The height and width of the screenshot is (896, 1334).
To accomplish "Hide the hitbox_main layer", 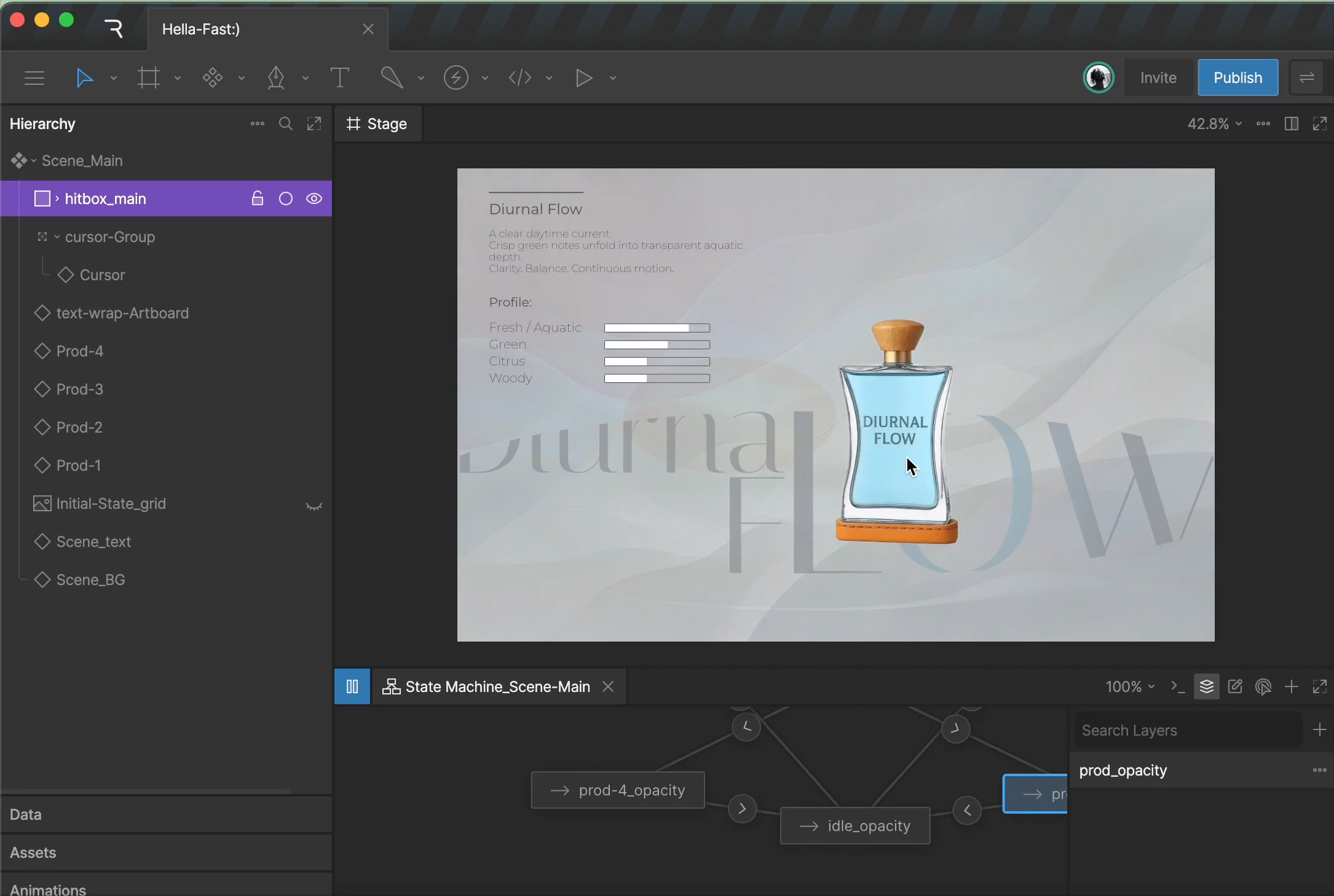I will (314, 198).
